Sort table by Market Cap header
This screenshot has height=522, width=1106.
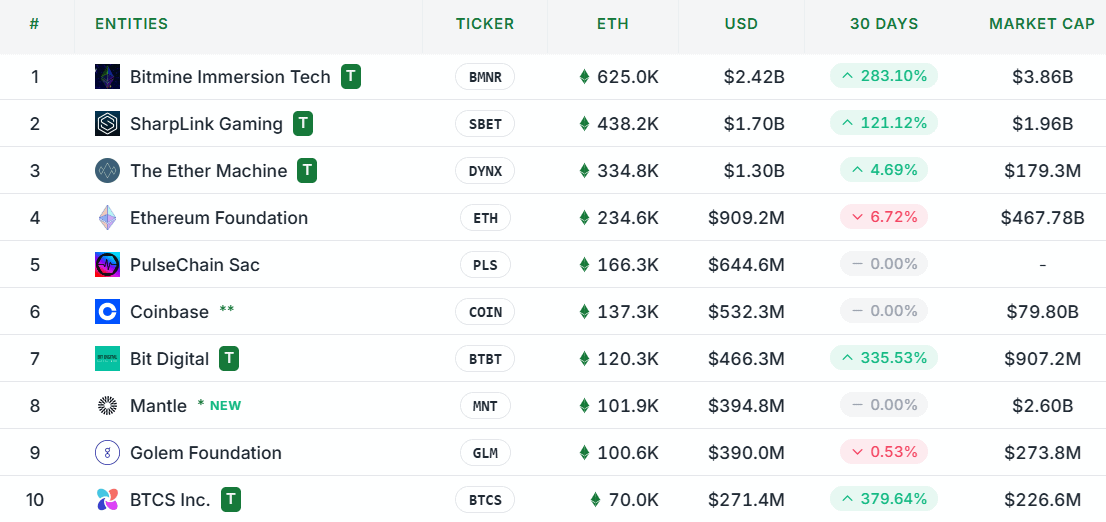[x=1041, y=24]
